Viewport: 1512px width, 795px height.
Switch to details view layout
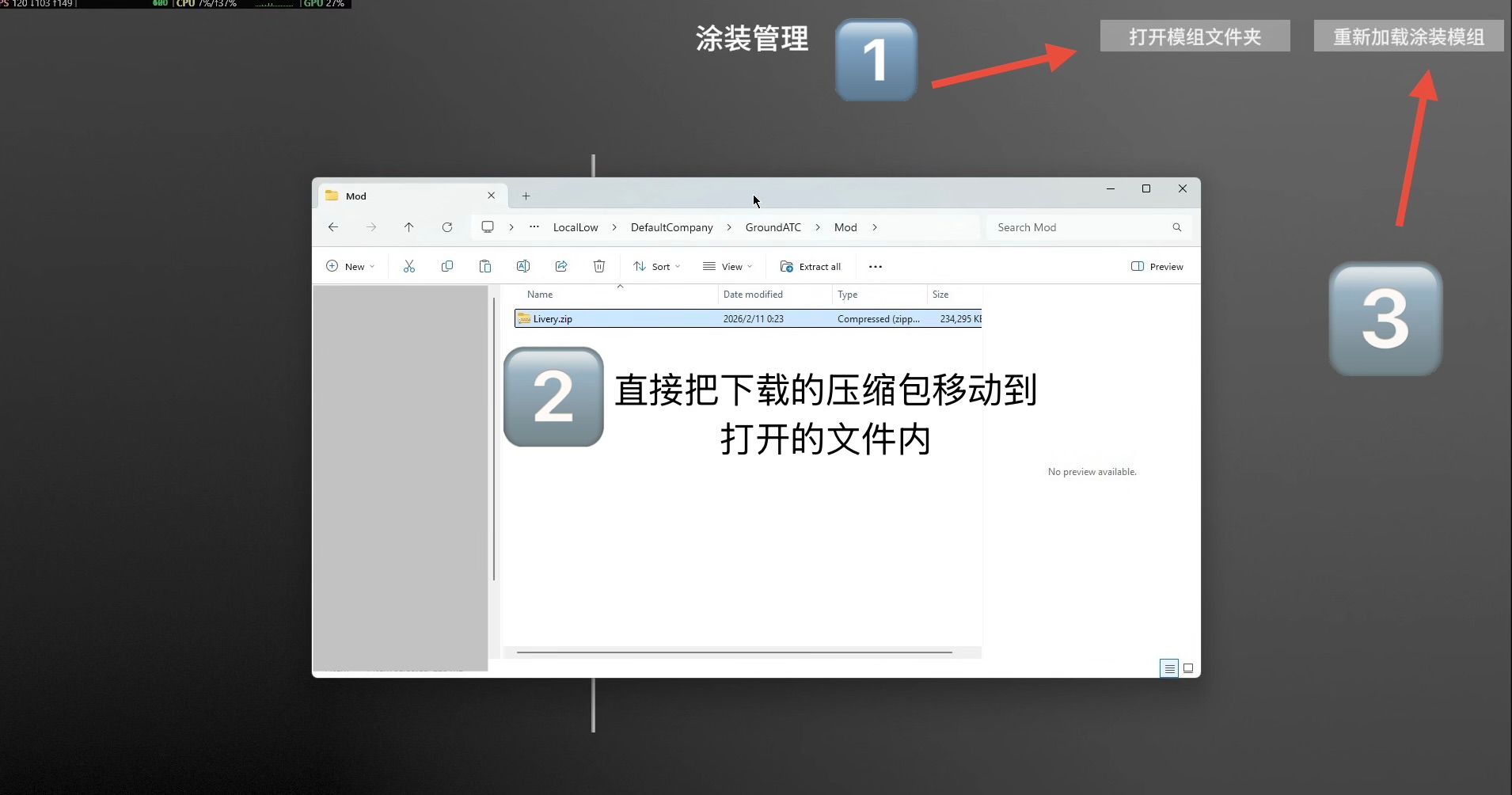[x=1168, y=668]
